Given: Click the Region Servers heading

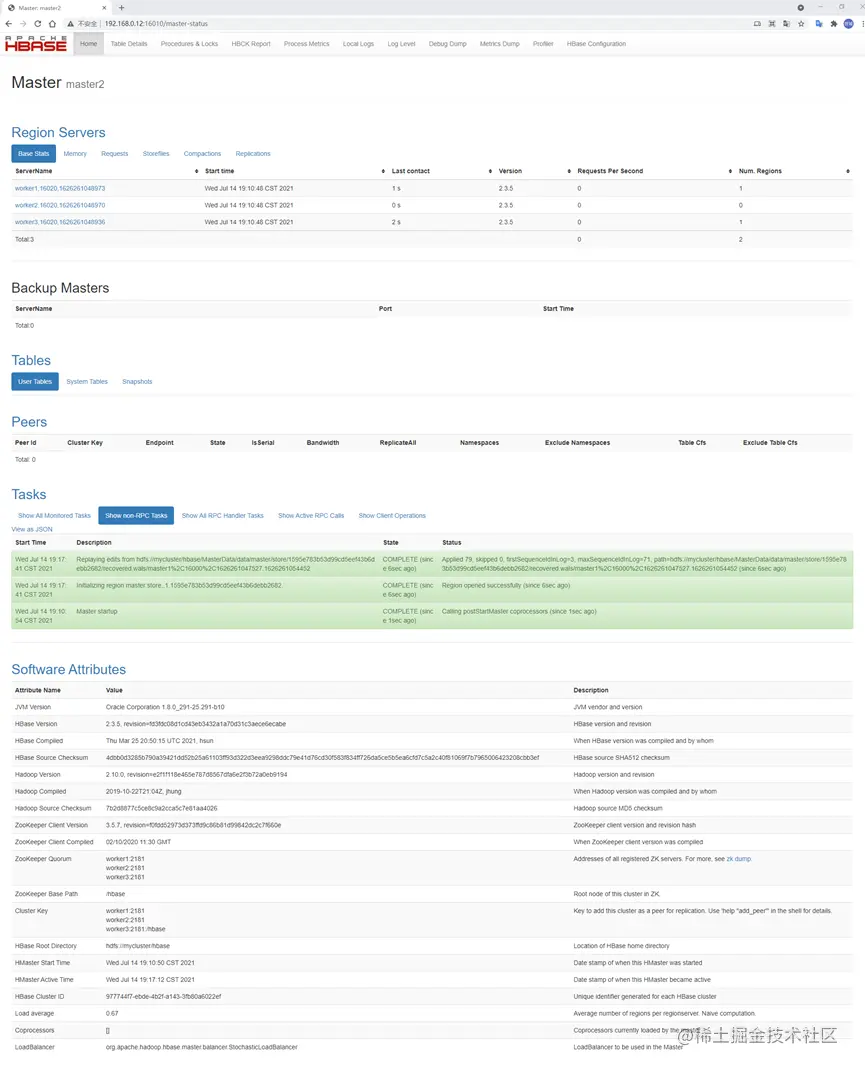Looking at the screenshot, I should [58, 133].
